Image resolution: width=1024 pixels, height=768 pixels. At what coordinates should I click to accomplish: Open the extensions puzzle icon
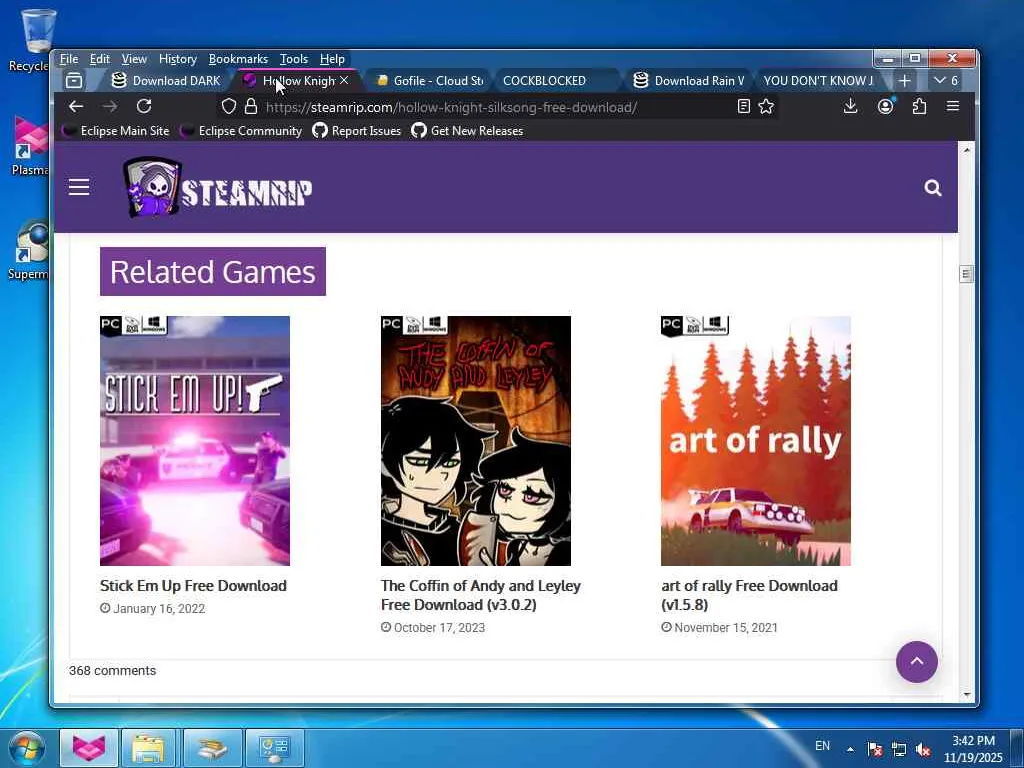click(920, 106)
